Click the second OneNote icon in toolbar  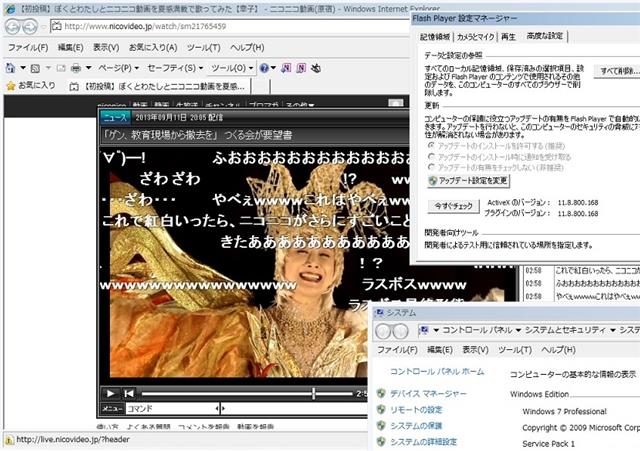[301, 68]
